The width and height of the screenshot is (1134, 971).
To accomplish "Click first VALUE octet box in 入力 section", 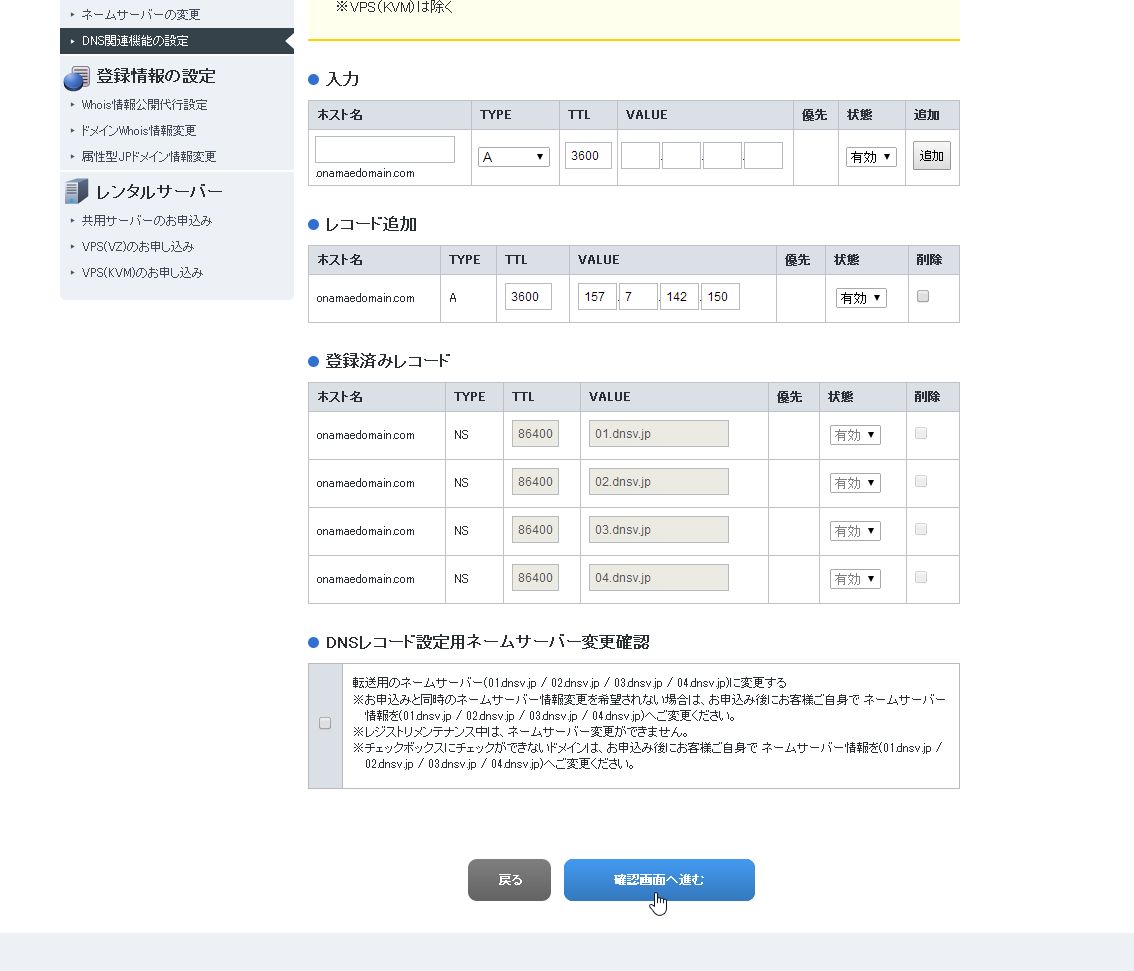I will pyautogui.click(x=640, y=155).
